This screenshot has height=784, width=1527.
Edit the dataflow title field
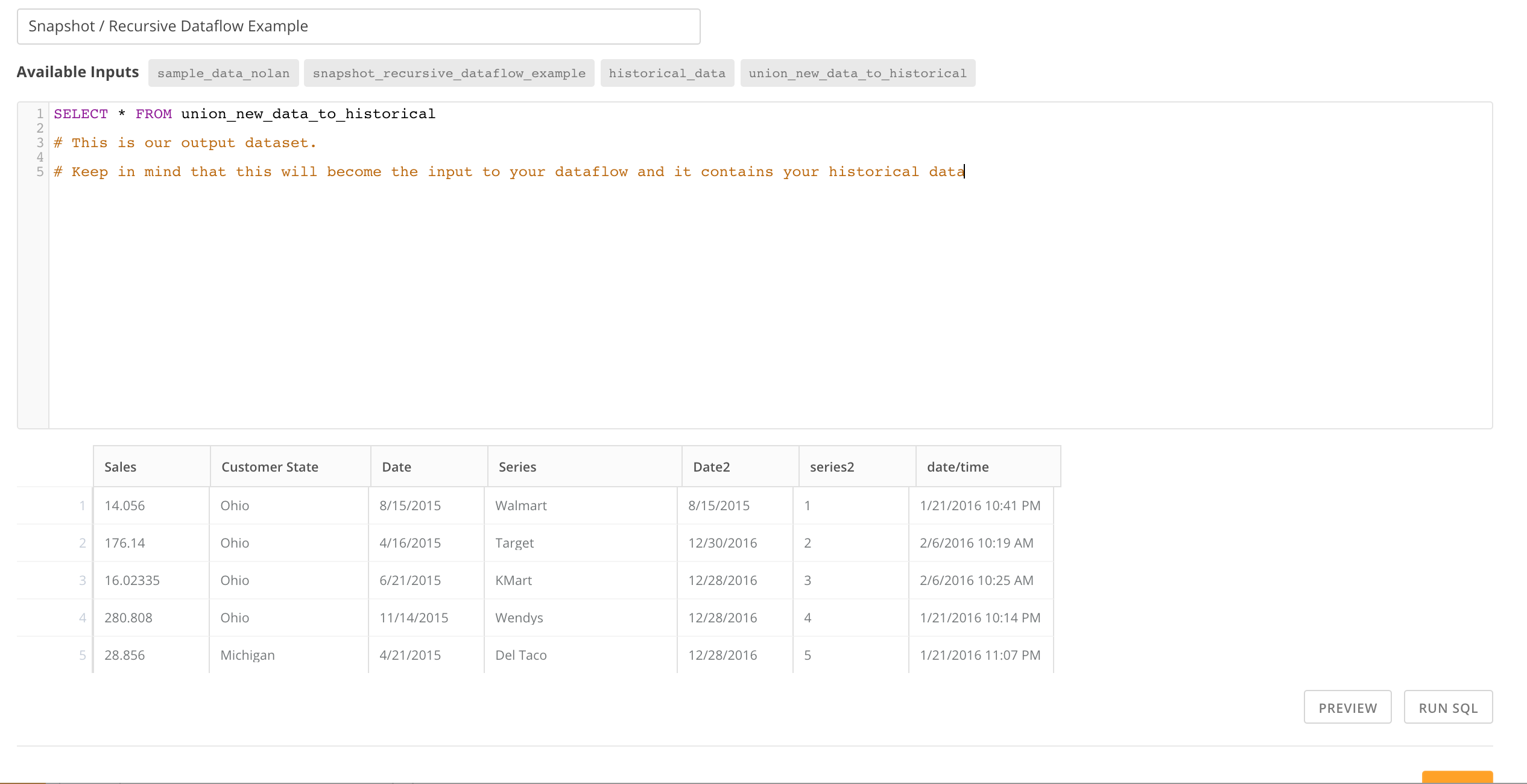(x=358, y=26)
